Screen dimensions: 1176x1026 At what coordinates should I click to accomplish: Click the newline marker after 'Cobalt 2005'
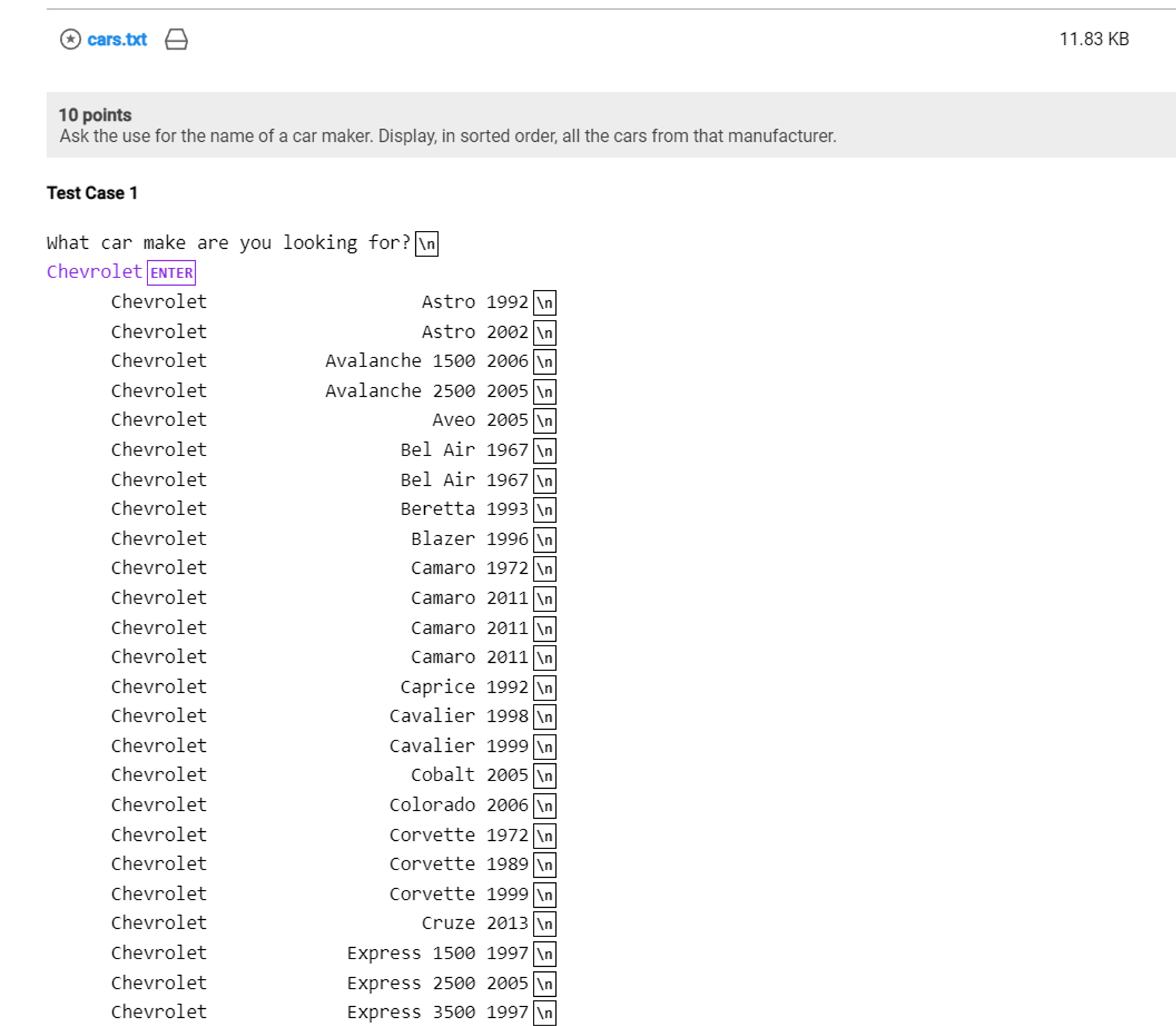pyautogui.click(x=544, y=776)
